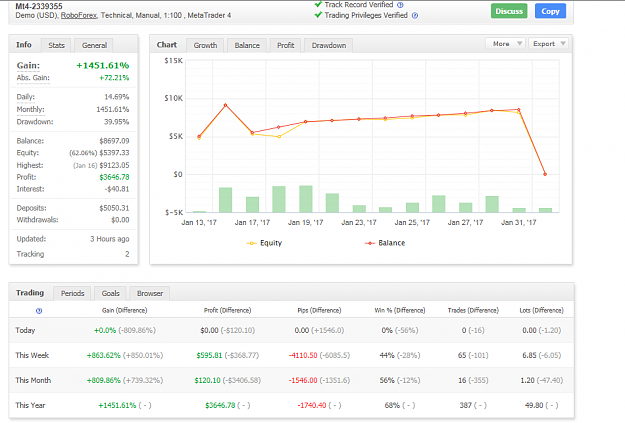
Task: Click the blue Copy button
Action: tap(550, 11)
